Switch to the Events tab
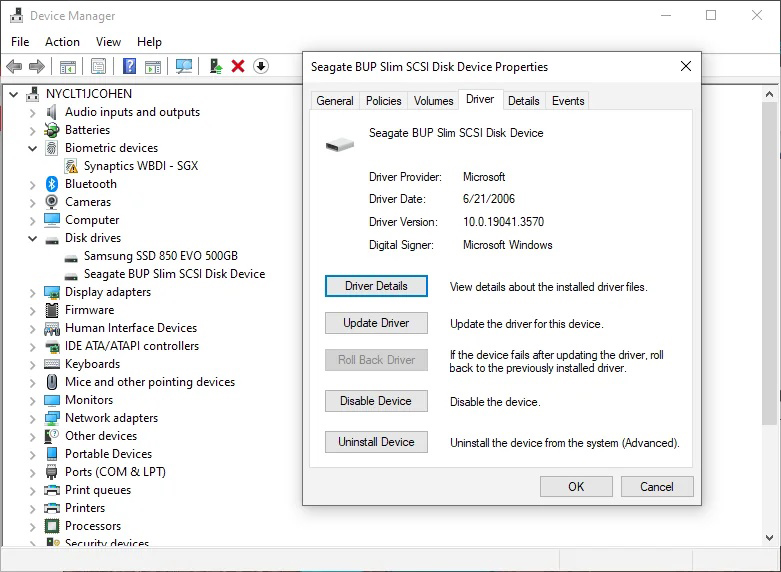The width and height of the screenshot is (781, 572). [x=568, y=101]
